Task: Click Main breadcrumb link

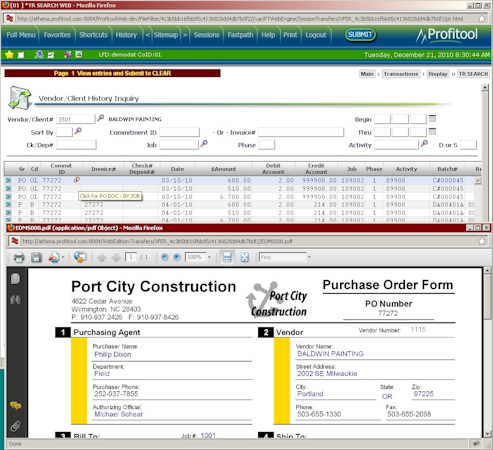Action: click(367, 74)
